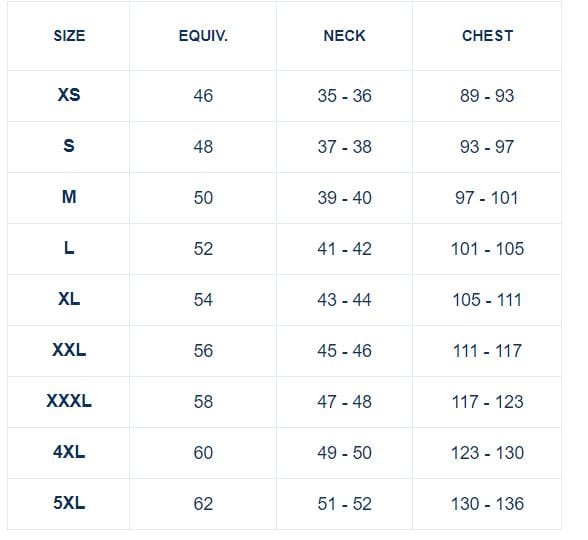The width and height of the screenshot is (588, 540).
Task: Click the CHEST column header
Action: (x=487, y=36)
